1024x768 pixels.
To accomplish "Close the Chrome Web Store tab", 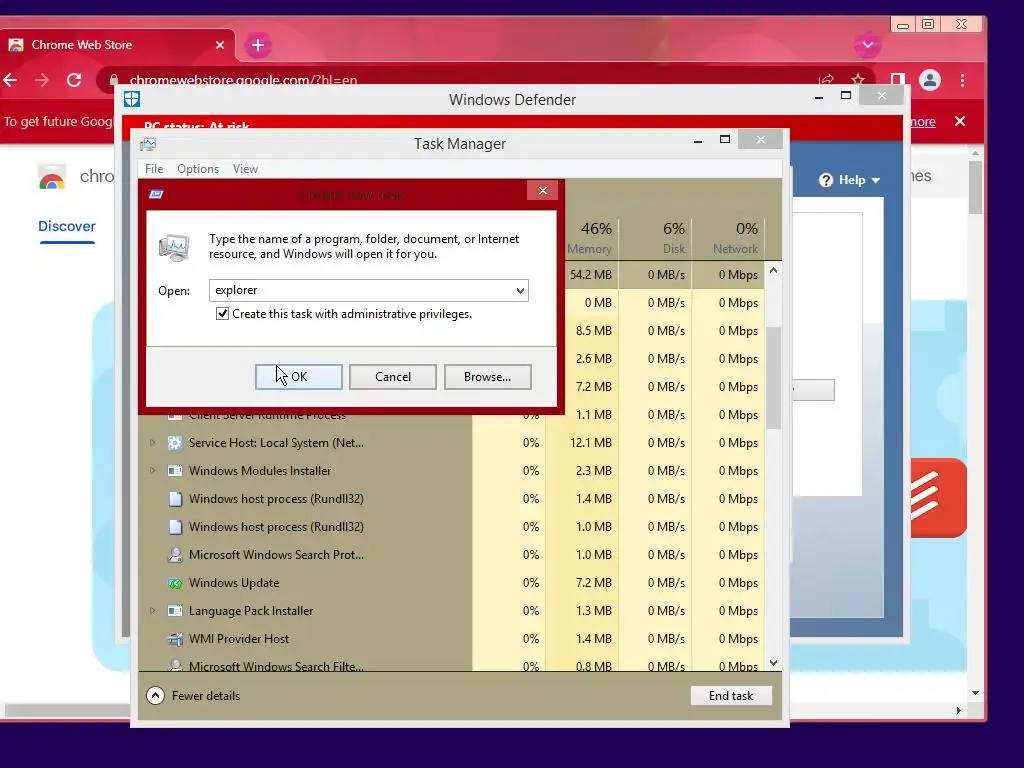I will [220, 45].
